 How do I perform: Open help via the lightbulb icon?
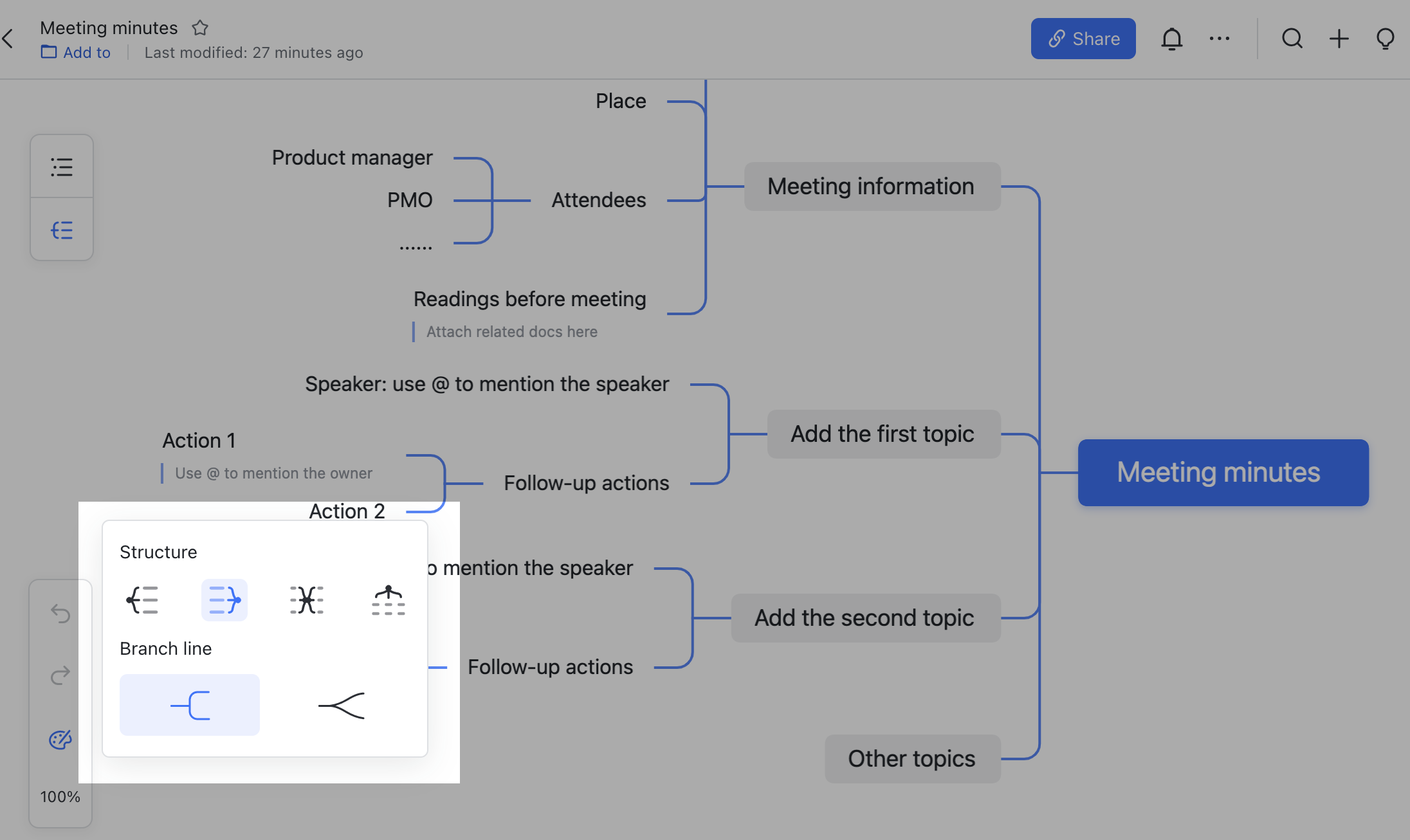click(1385, 39)
